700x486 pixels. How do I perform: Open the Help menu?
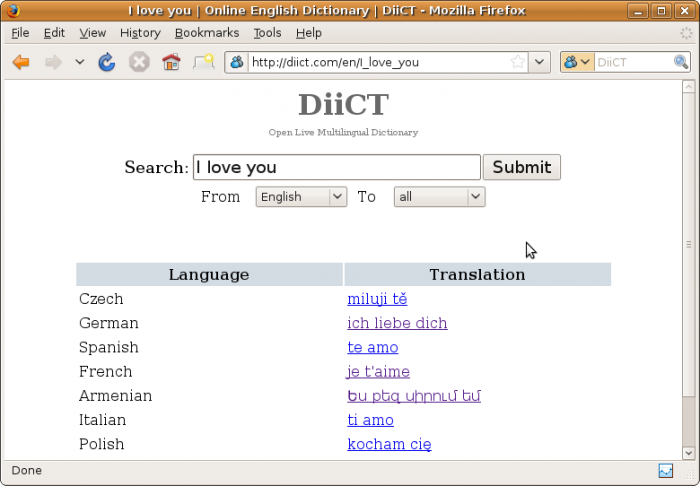(308, 33)
